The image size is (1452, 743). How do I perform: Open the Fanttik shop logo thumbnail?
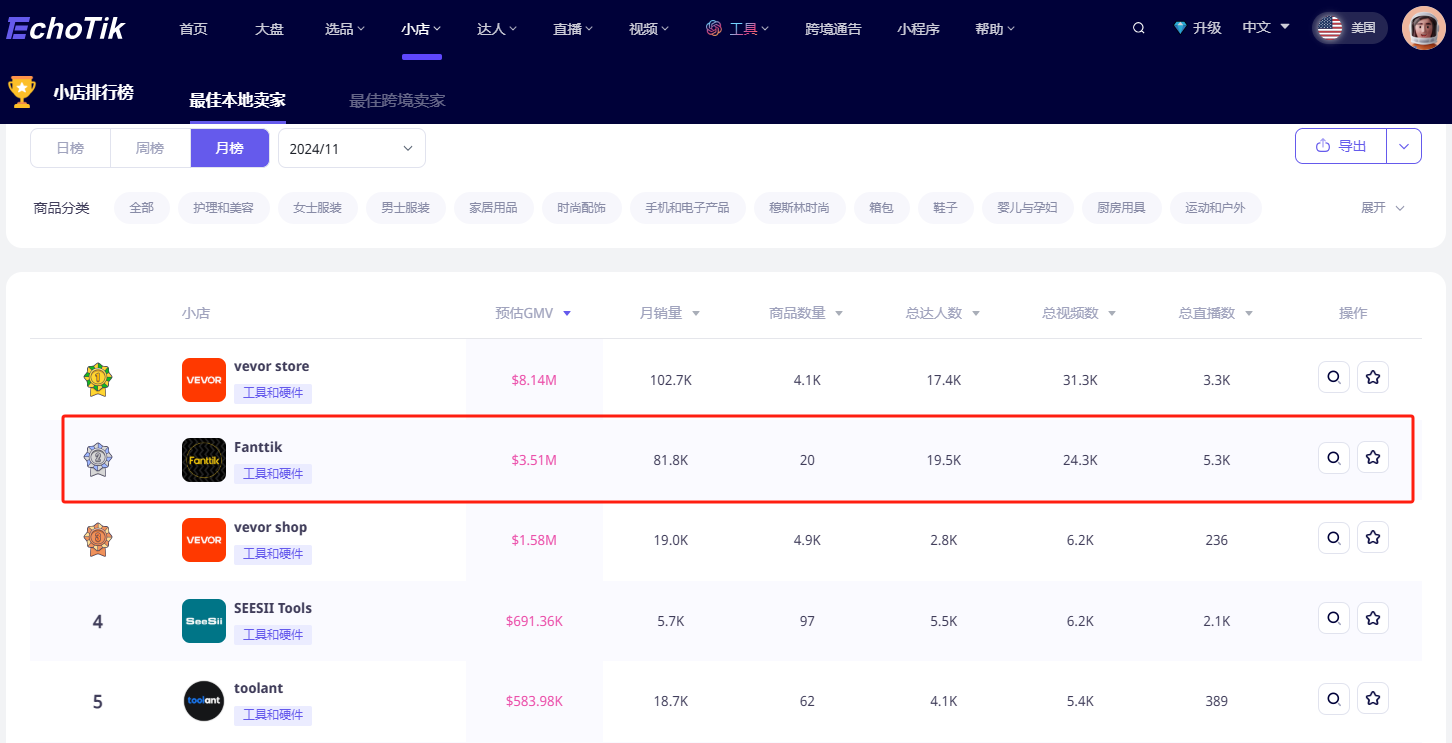(204, 460)
